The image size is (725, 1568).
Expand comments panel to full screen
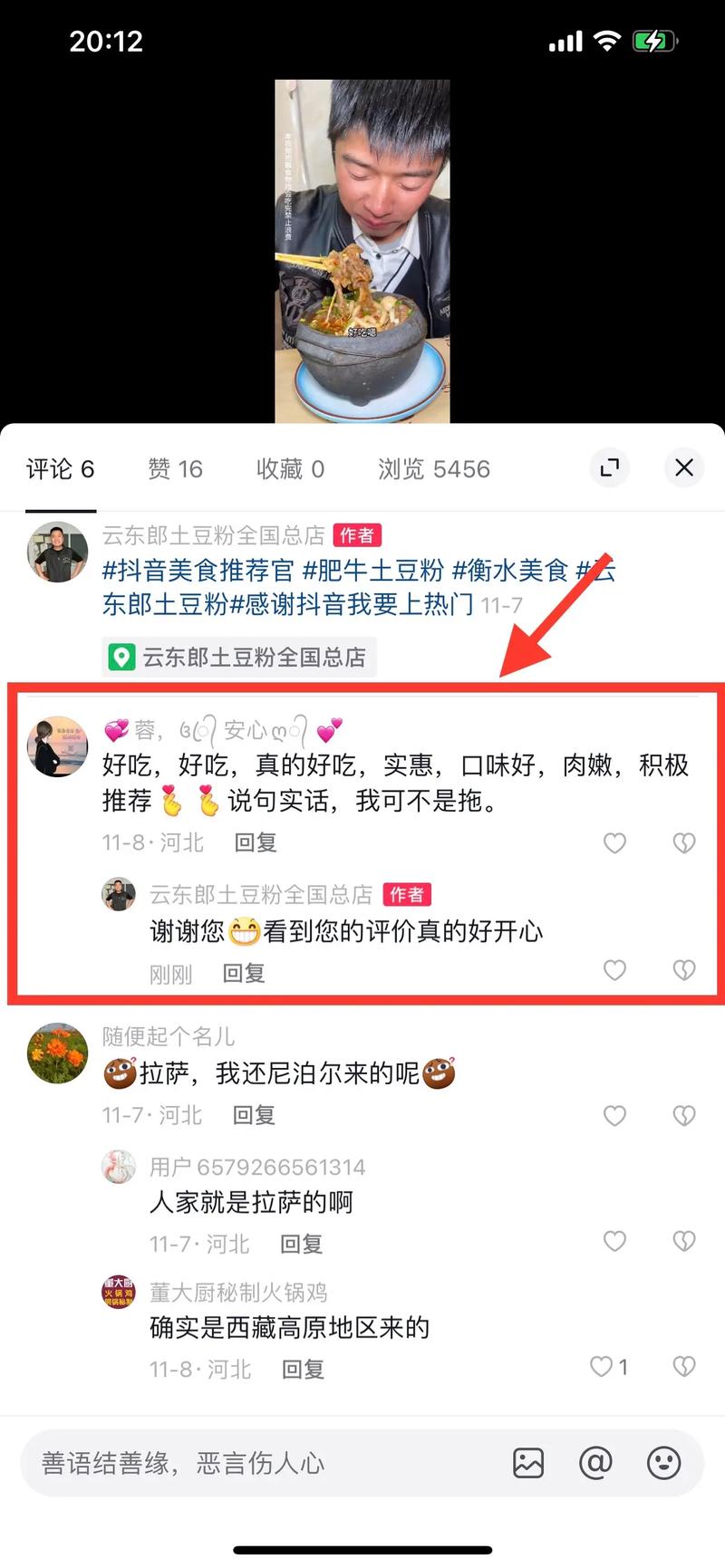[x=610, y=467]
